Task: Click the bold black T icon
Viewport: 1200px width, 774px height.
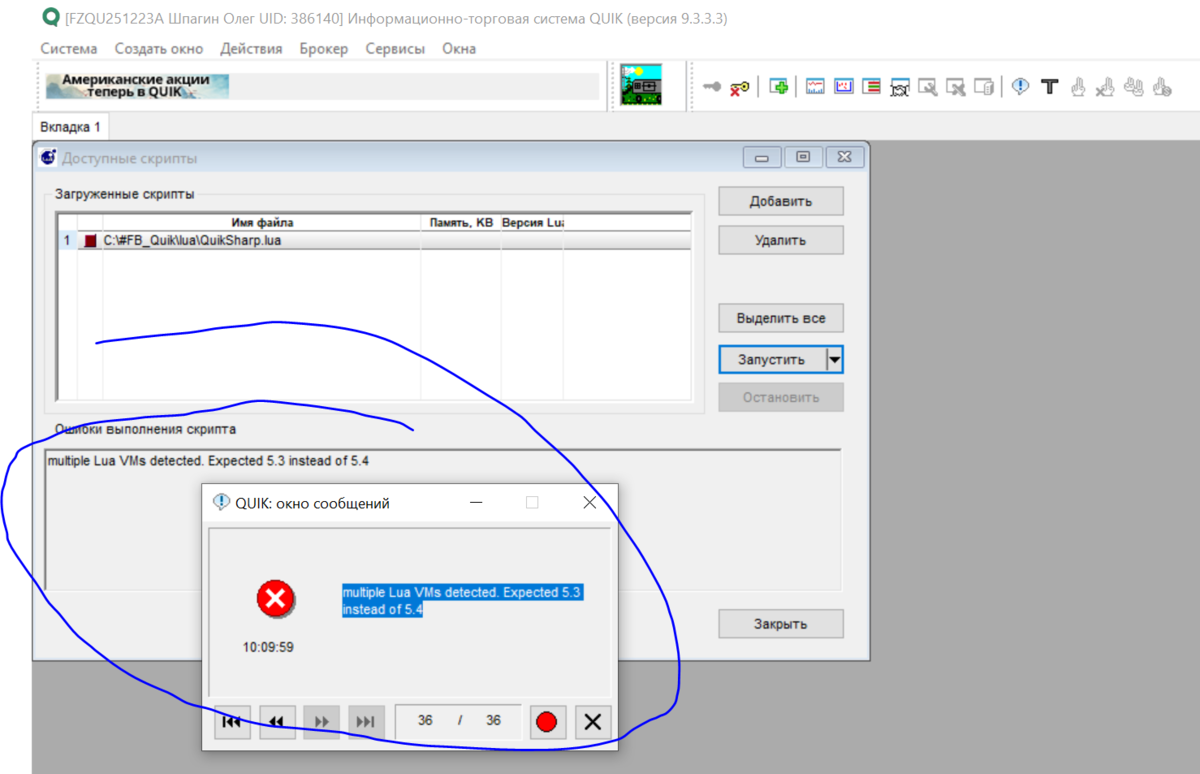Action: [1049, 87]
